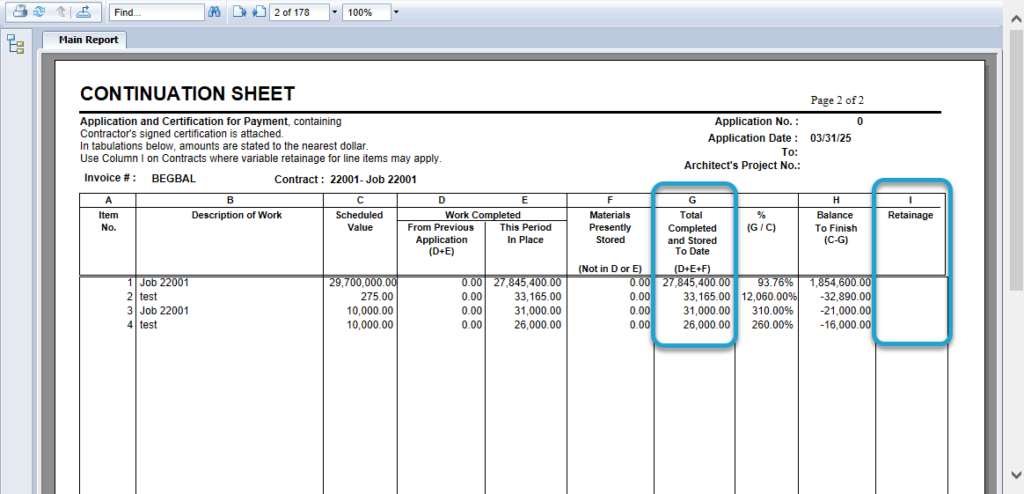Click the 'Application Date :' label
Viewport: 1024px width, 494px height.
pos(753,139)
